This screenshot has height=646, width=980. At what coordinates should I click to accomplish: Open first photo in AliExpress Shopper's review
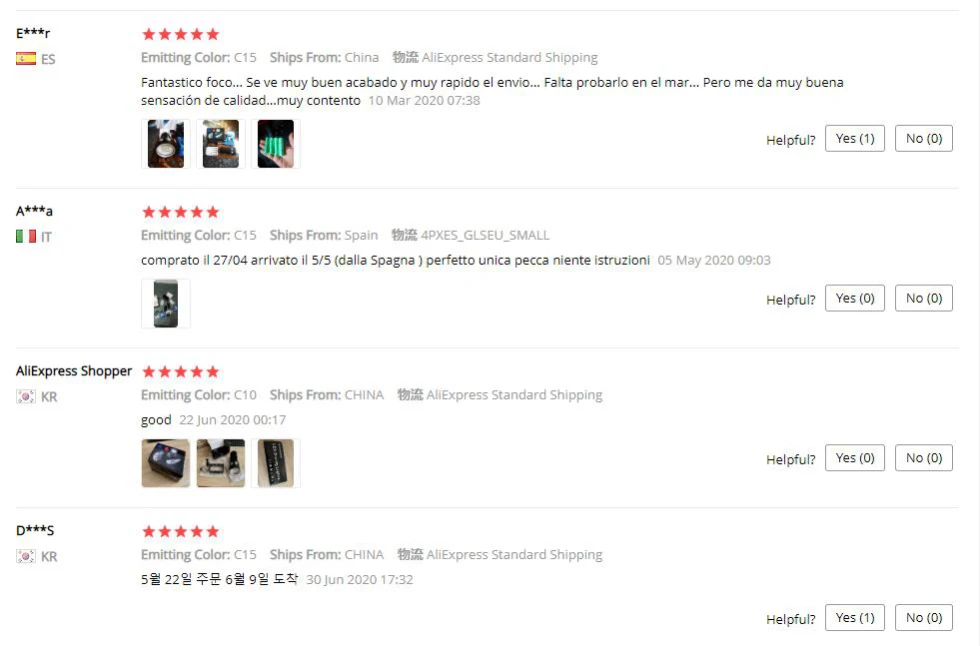point(166,463)
